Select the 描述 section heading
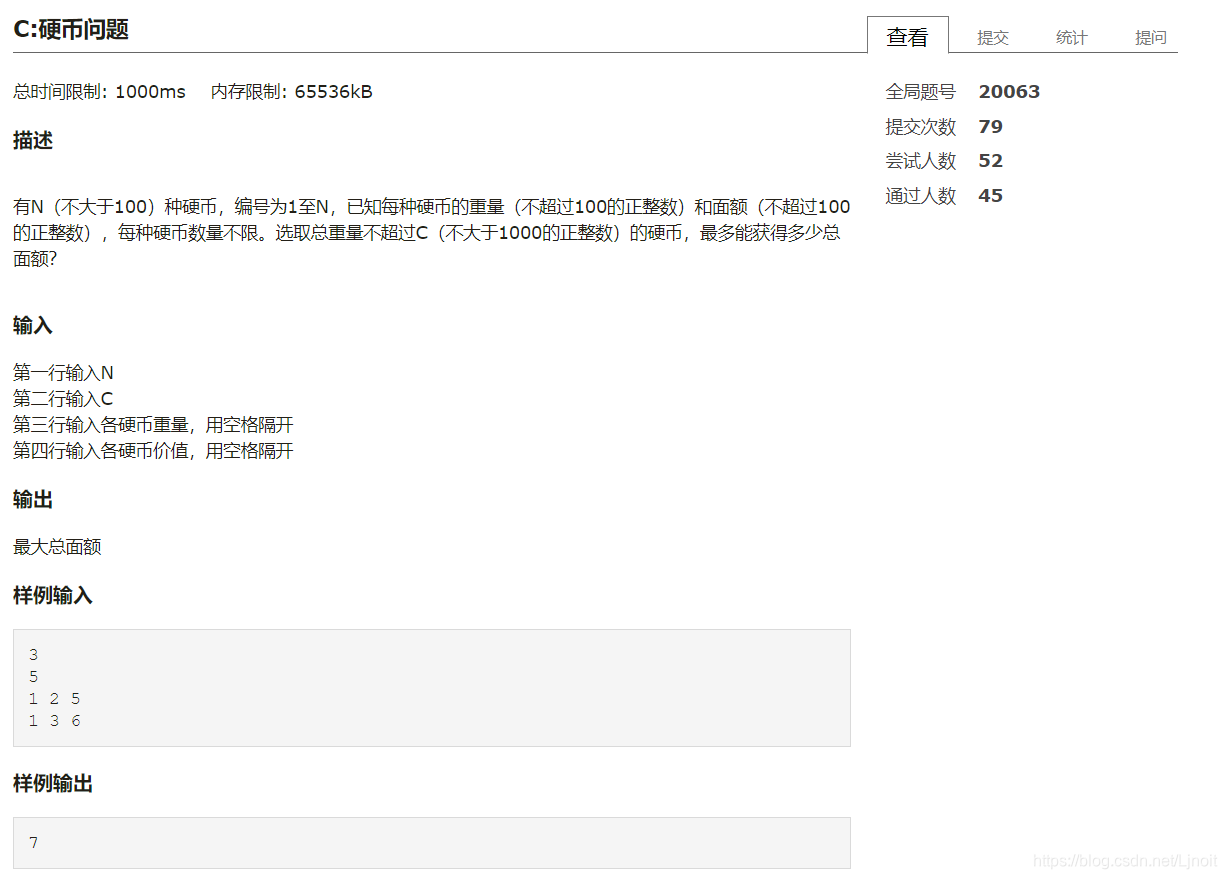 (33, 140)
